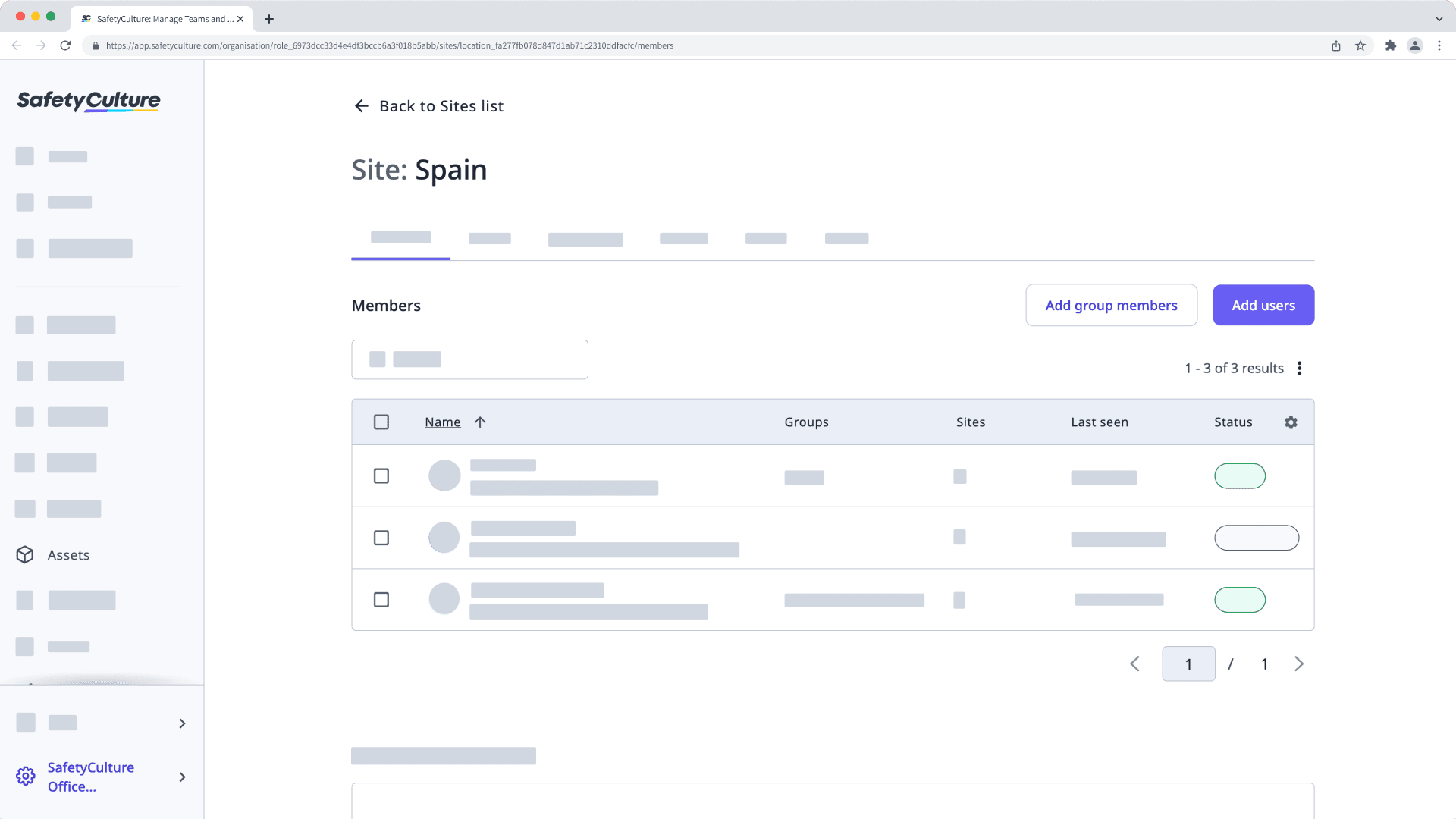The height and width of the screenshot is (819, 1456).
Task: Click the SafetyCulture Office settings gear icon
Action: 25,777
